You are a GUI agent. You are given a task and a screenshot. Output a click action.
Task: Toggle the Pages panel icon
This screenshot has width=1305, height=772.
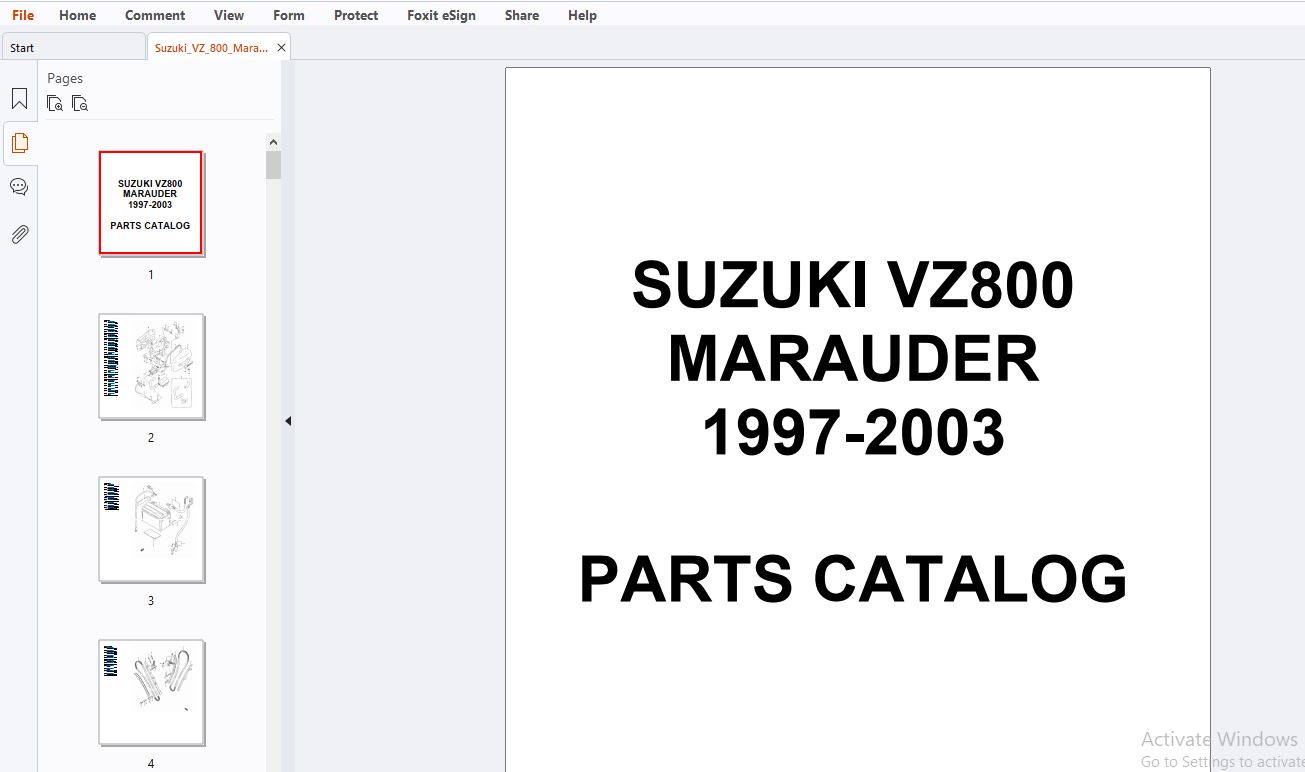(x=19, y=143)
